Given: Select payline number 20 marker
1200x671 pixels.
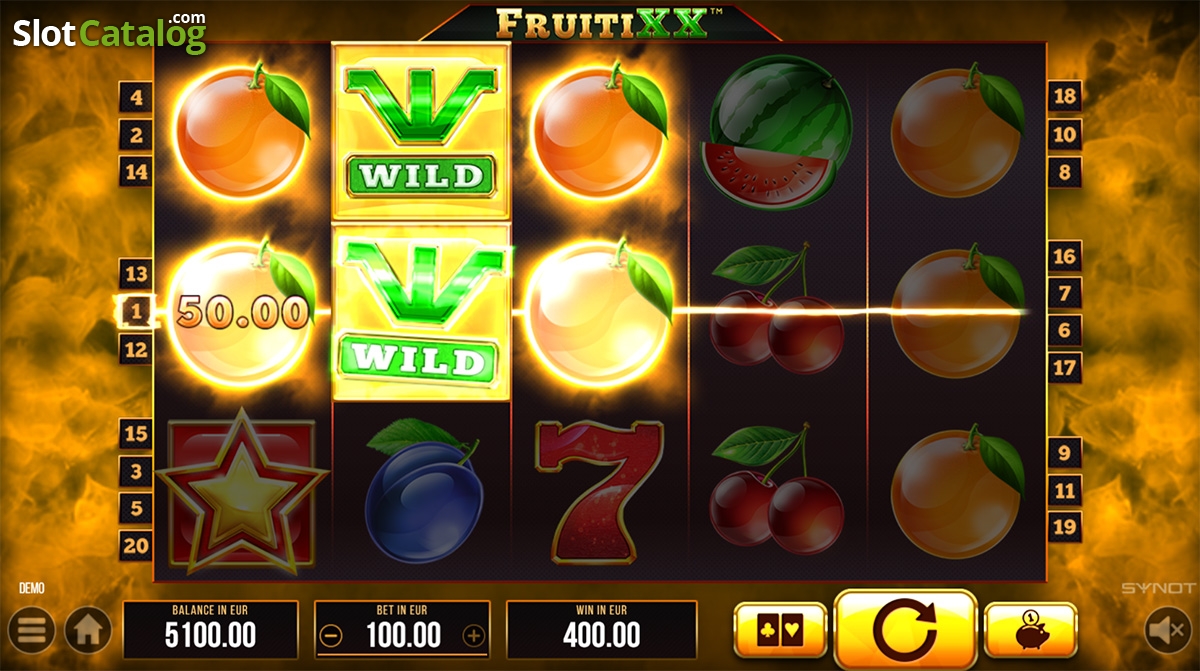Looking at the screenshot, I should tap(136, 545).
